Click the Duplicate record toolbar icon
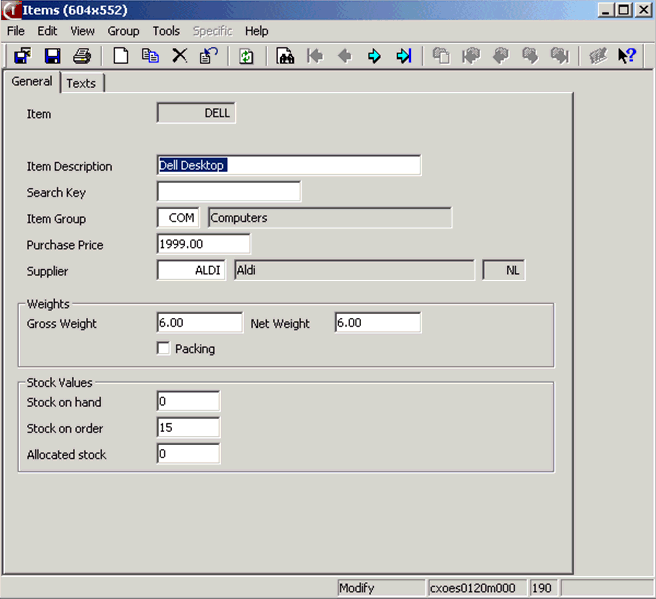Image resolution: width=656 pixels, height=599 pixels. pyautogui.click(x=150, y=56)
